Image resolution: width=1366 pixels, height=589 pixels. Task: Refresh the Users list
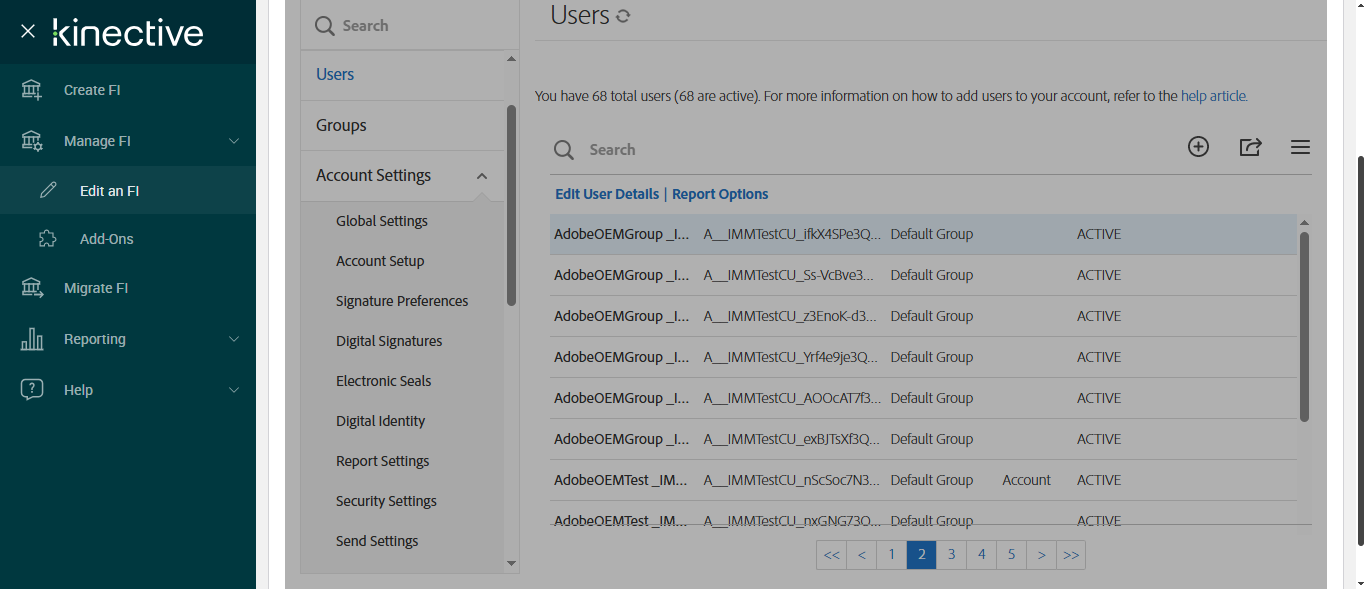click(623, 16)
